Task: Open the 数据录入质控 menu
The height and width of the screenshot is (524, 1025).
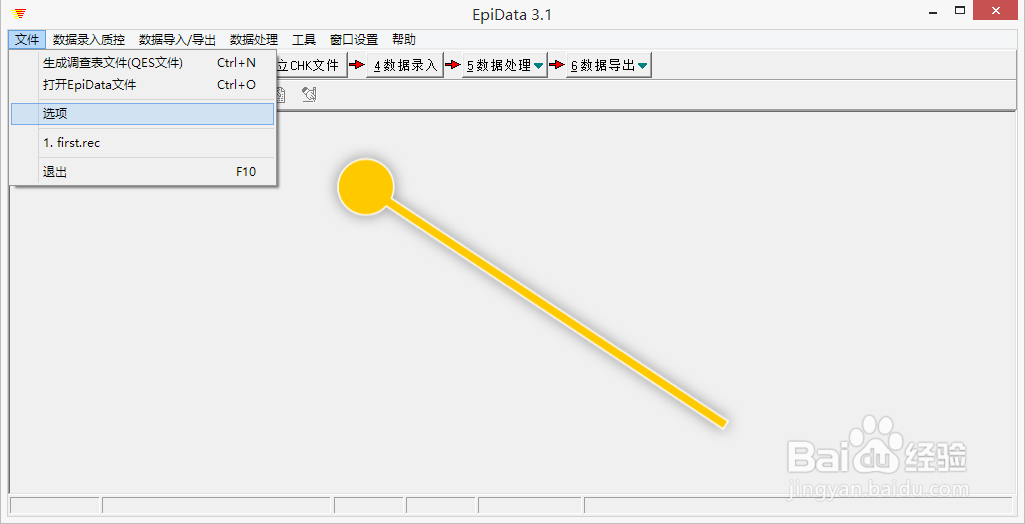Action: (89, 39)
